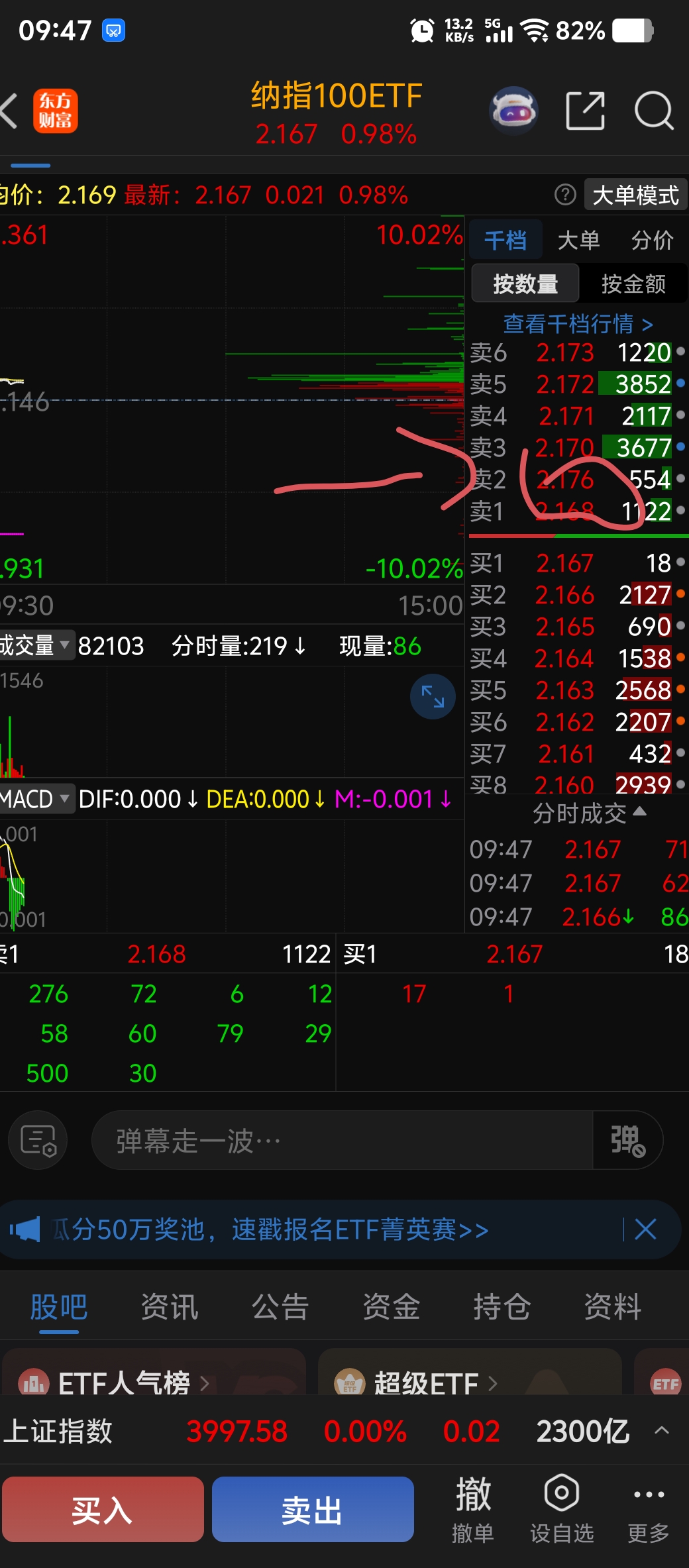Open the 资料 tab
Image resolution: width=689 pixels, height=1568 pixels.
click(x=612, y=1307)
